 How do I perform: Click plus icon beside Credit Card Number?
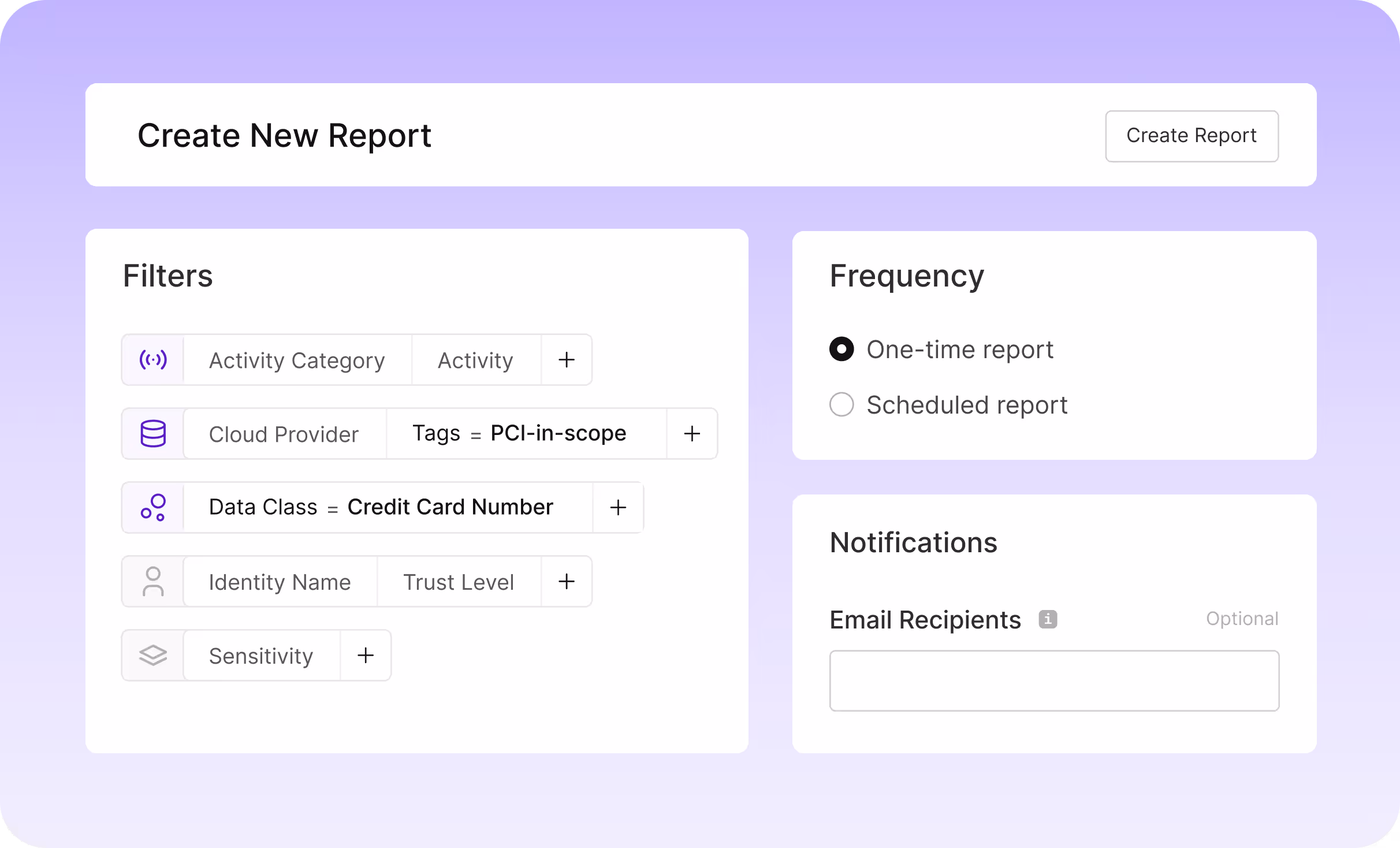click(618, 507)
